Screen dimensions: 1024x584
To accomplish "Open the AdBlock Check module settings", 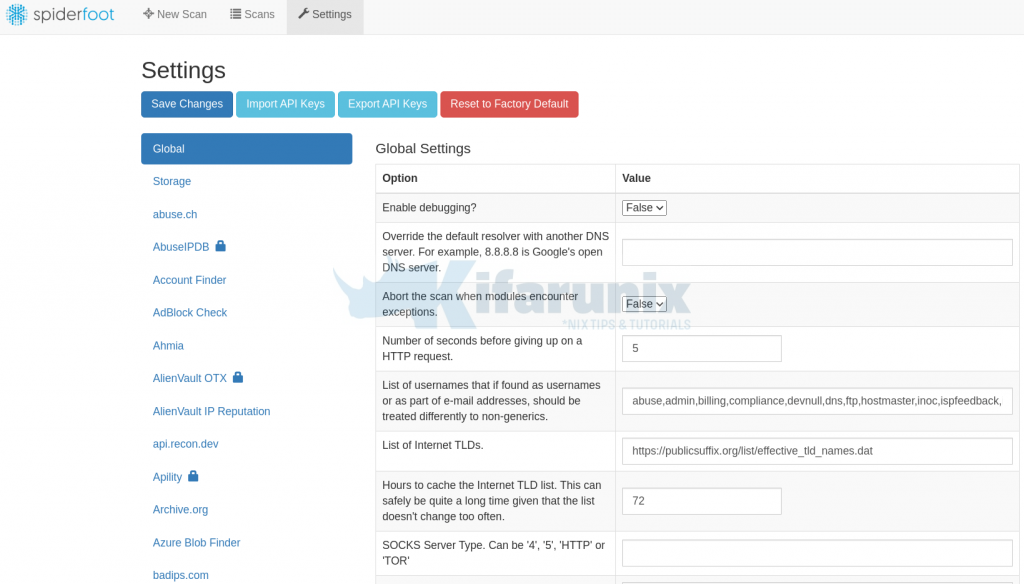I will point(190,312).
